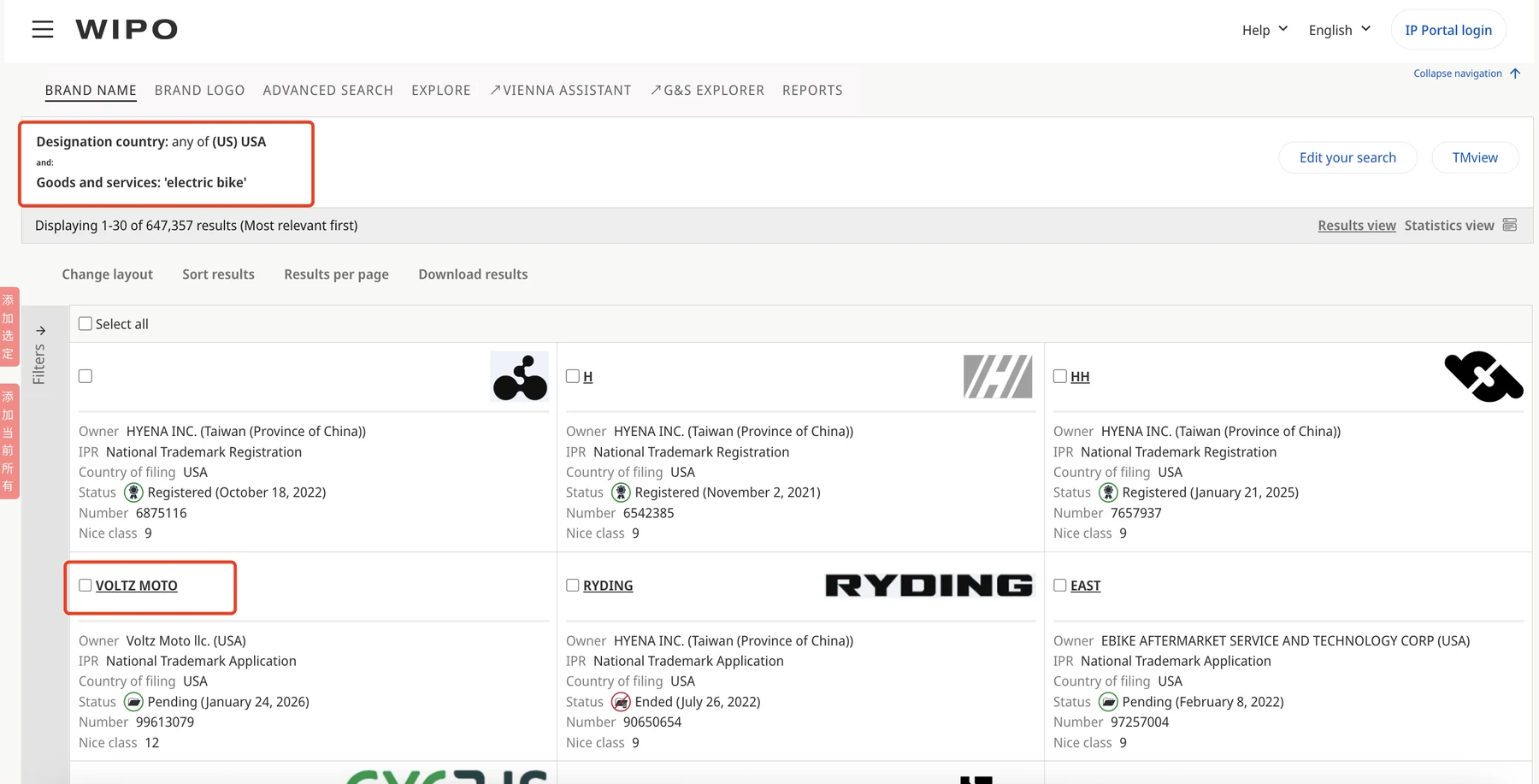
Task: Open the RYDING logo image
Action: [929, 586]
